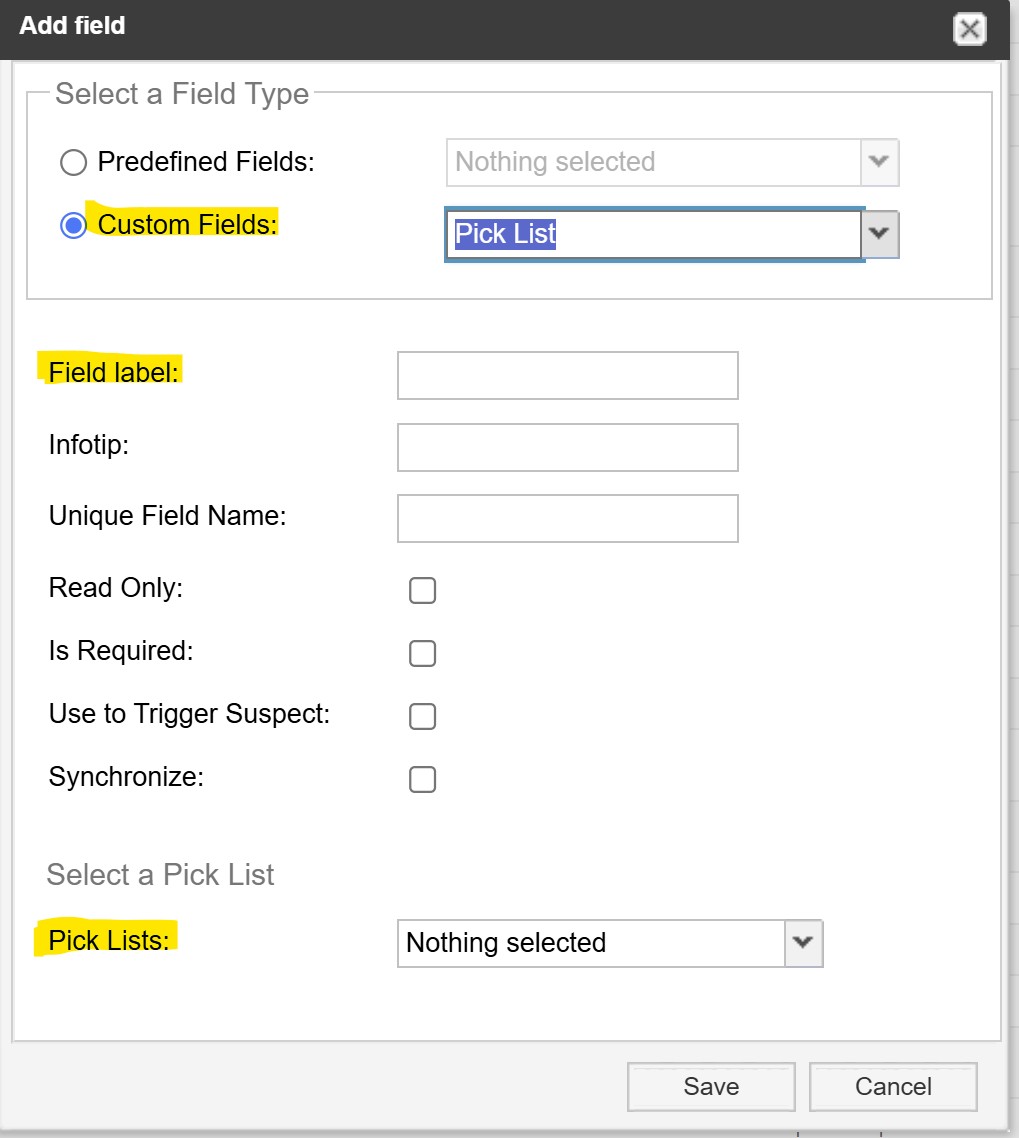Click the Is Required label
The image size is (1019, 1138).
coord(121,650)
